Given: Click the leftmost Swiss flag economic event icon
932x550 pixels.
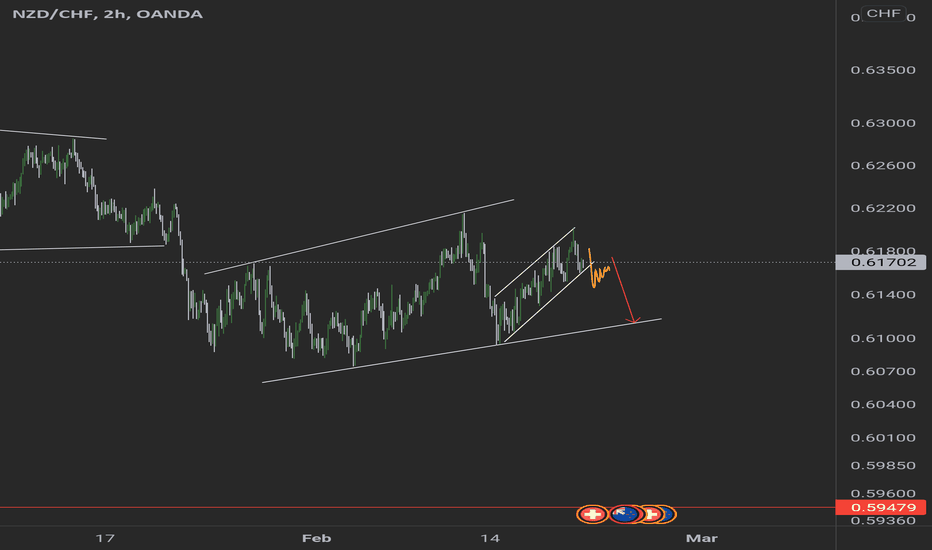Looking at the screenshot, I should [x=591, y=514].
